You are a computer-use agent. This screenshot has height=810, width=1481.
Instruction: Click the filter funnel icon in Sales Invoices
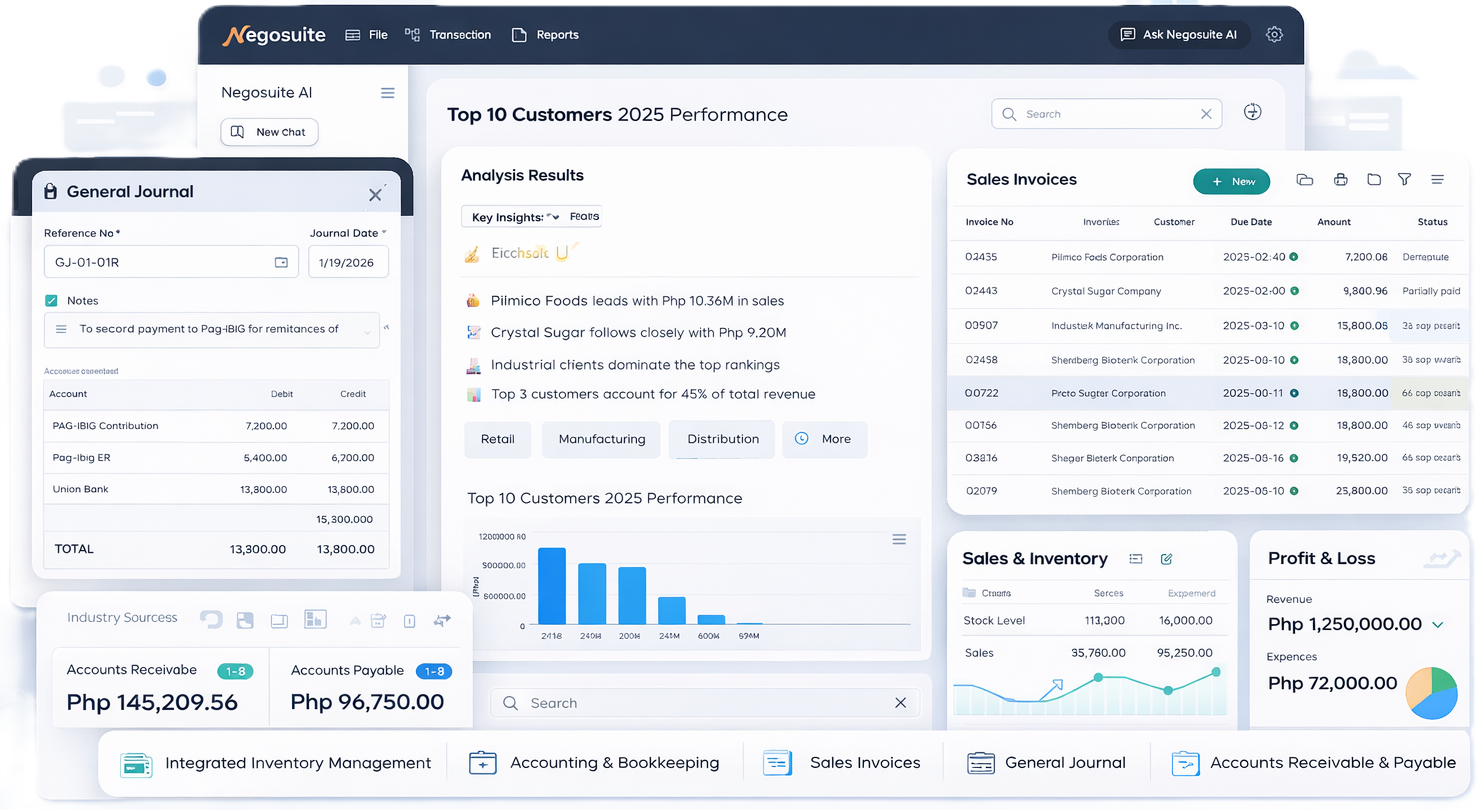pyautogui.click(x=1404, y=180)
